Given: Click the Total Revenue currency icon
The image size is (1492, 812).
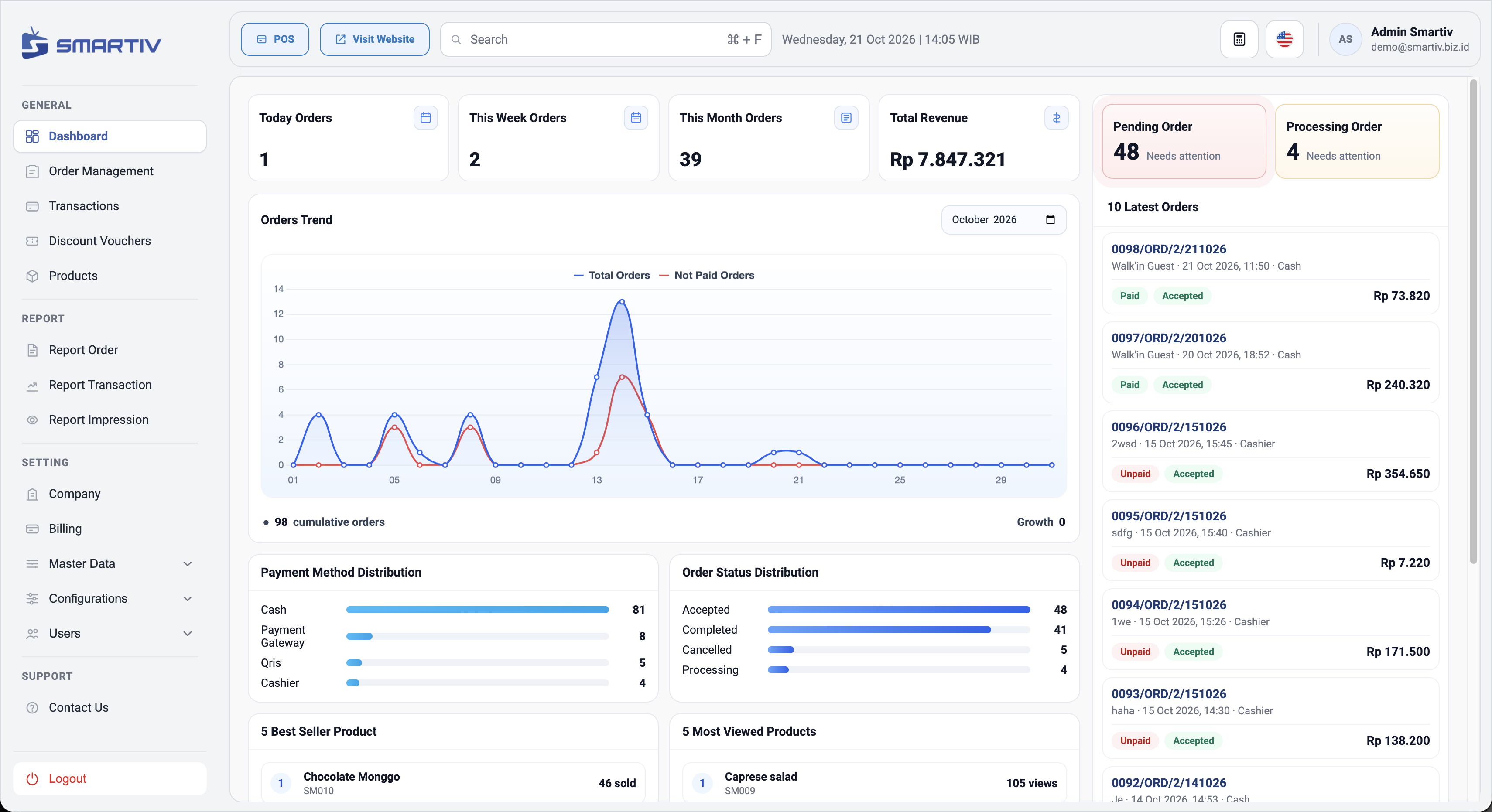Looking at the screenshot, I should (1057, 118).
